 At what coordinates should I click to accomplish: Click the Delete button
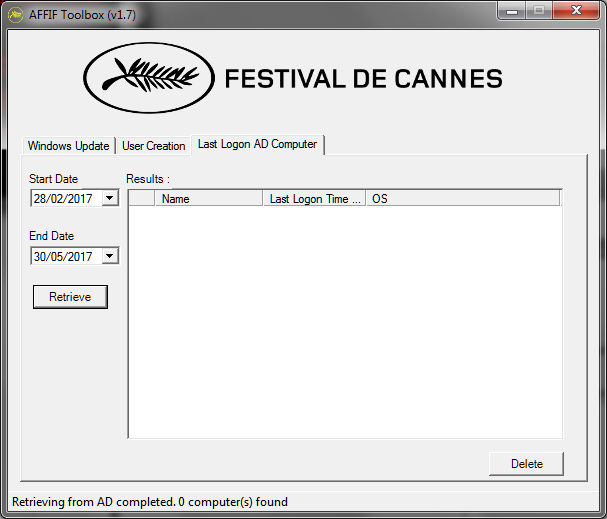(526, 464)
